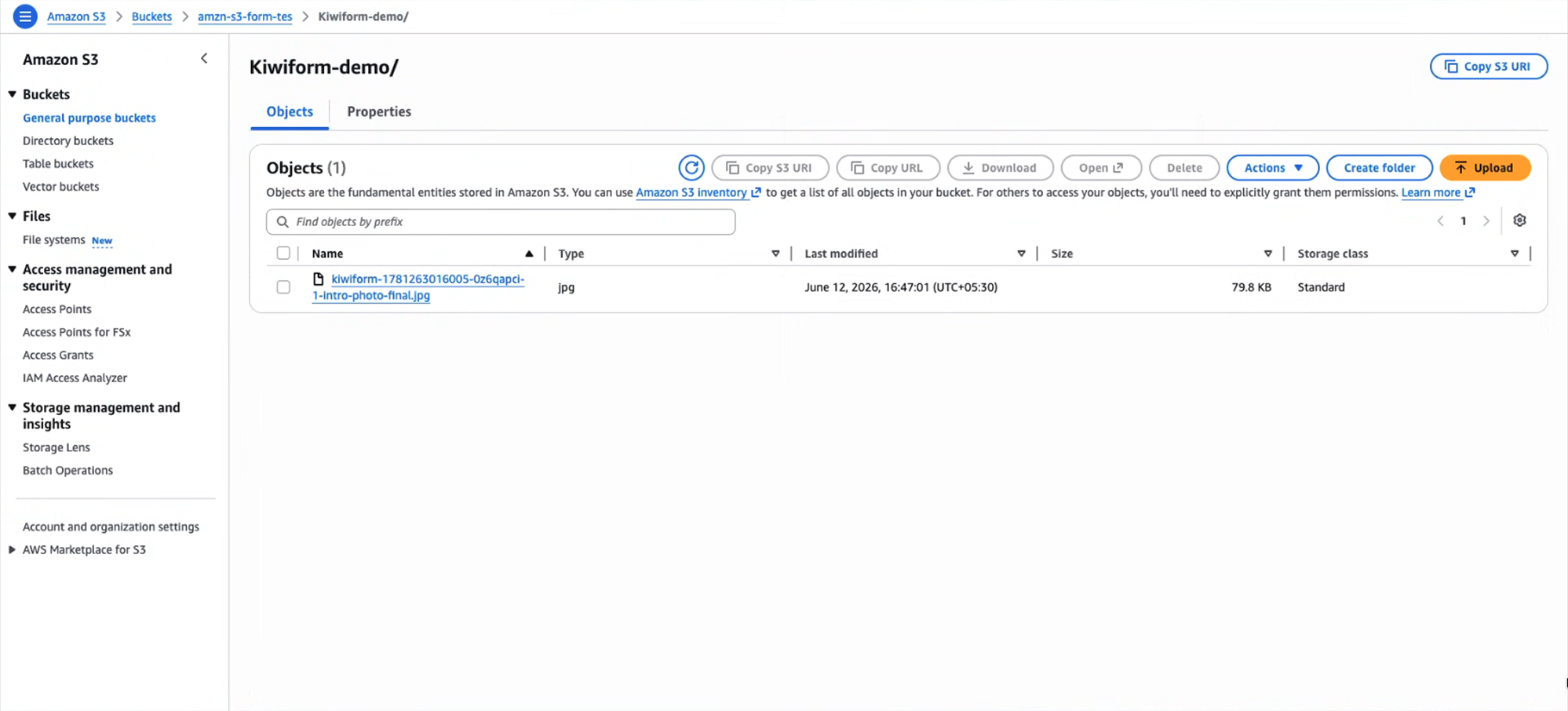The image size is (1568, 711).
Task: Open Directory buckets
Action: click(x=68, y=140)
